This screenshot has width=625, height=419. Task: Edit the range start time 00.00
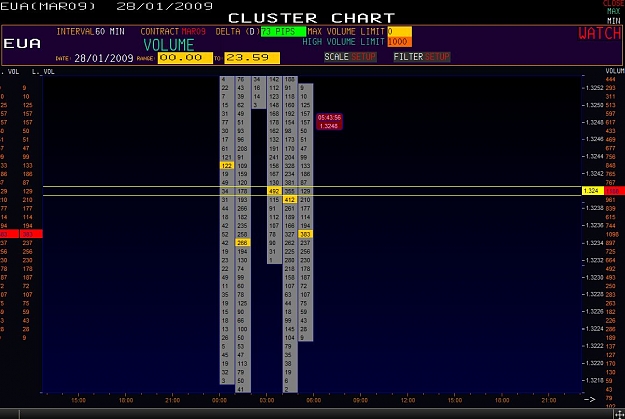pyautogui.click(x=185, y=58)
